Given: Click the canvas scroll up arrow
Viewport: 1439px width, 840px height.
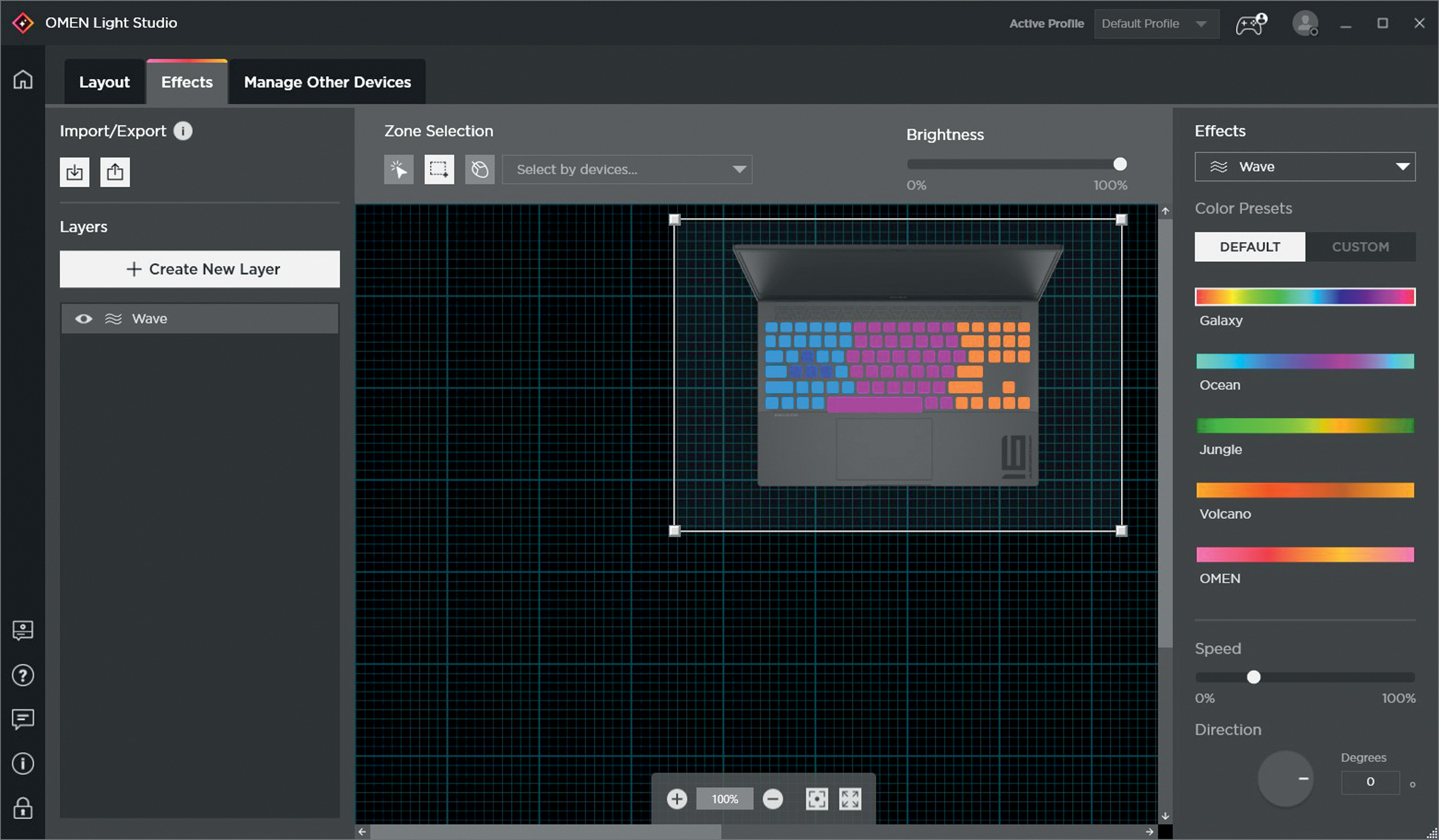Looking at the screenshot, I should click(1165, 211).
